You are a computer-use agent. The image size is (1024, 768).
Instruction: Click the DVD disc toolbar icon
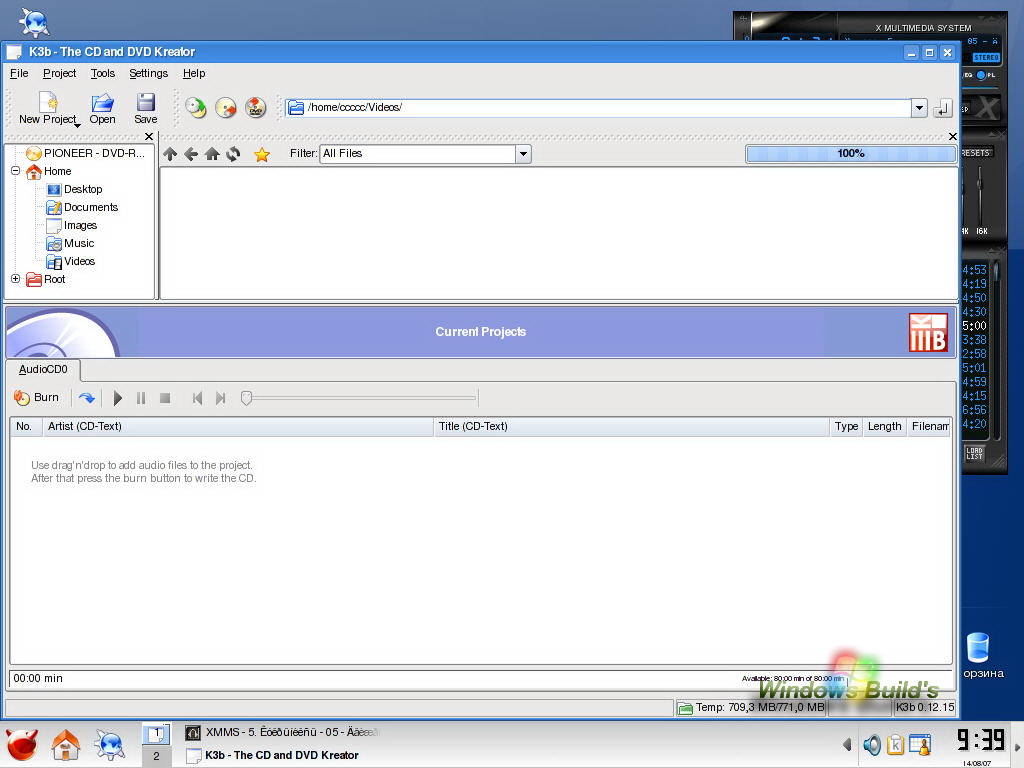click(x=255, y=107)
